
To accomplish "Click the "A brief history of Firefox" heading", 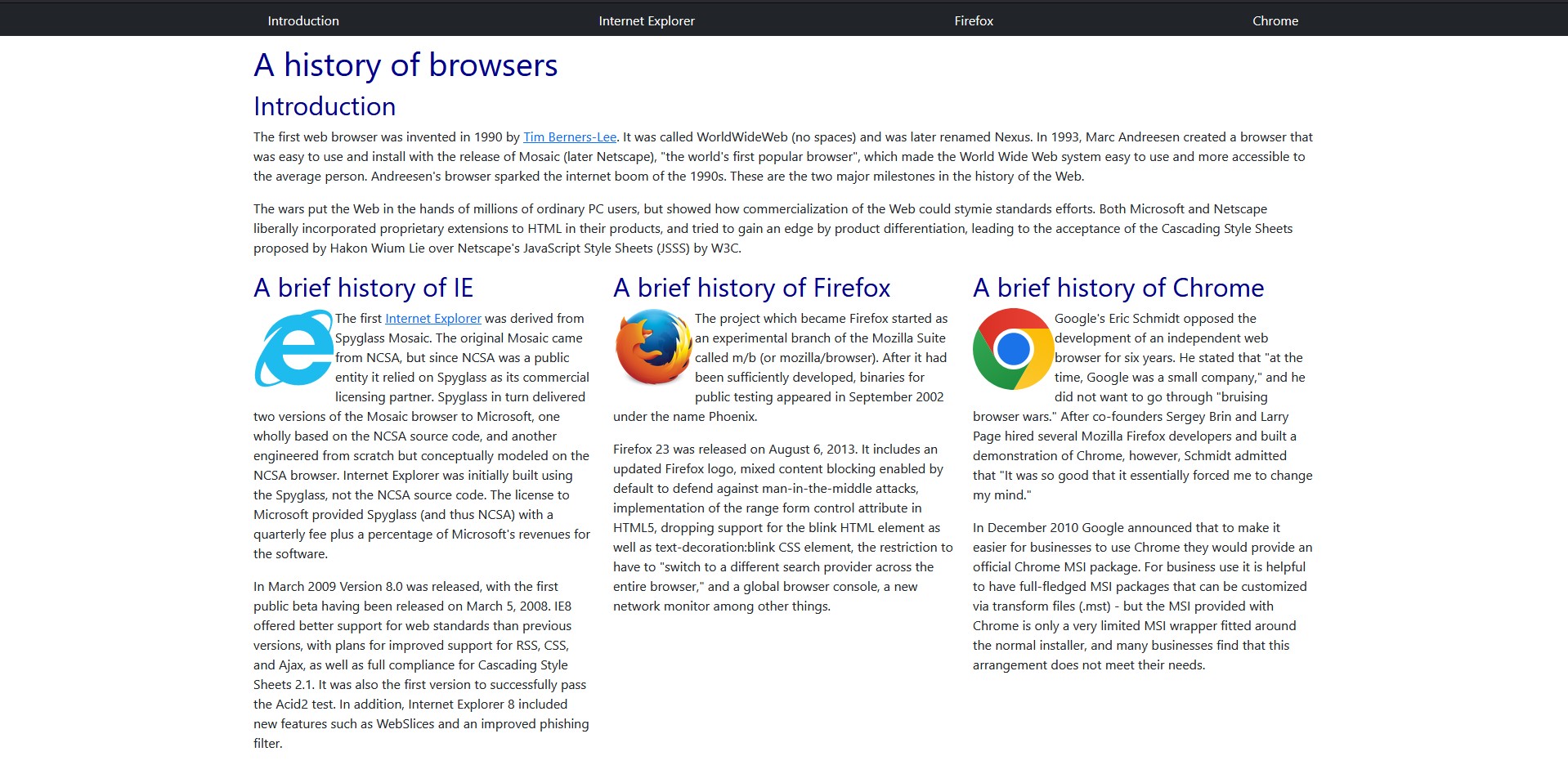I will (751, 288).
